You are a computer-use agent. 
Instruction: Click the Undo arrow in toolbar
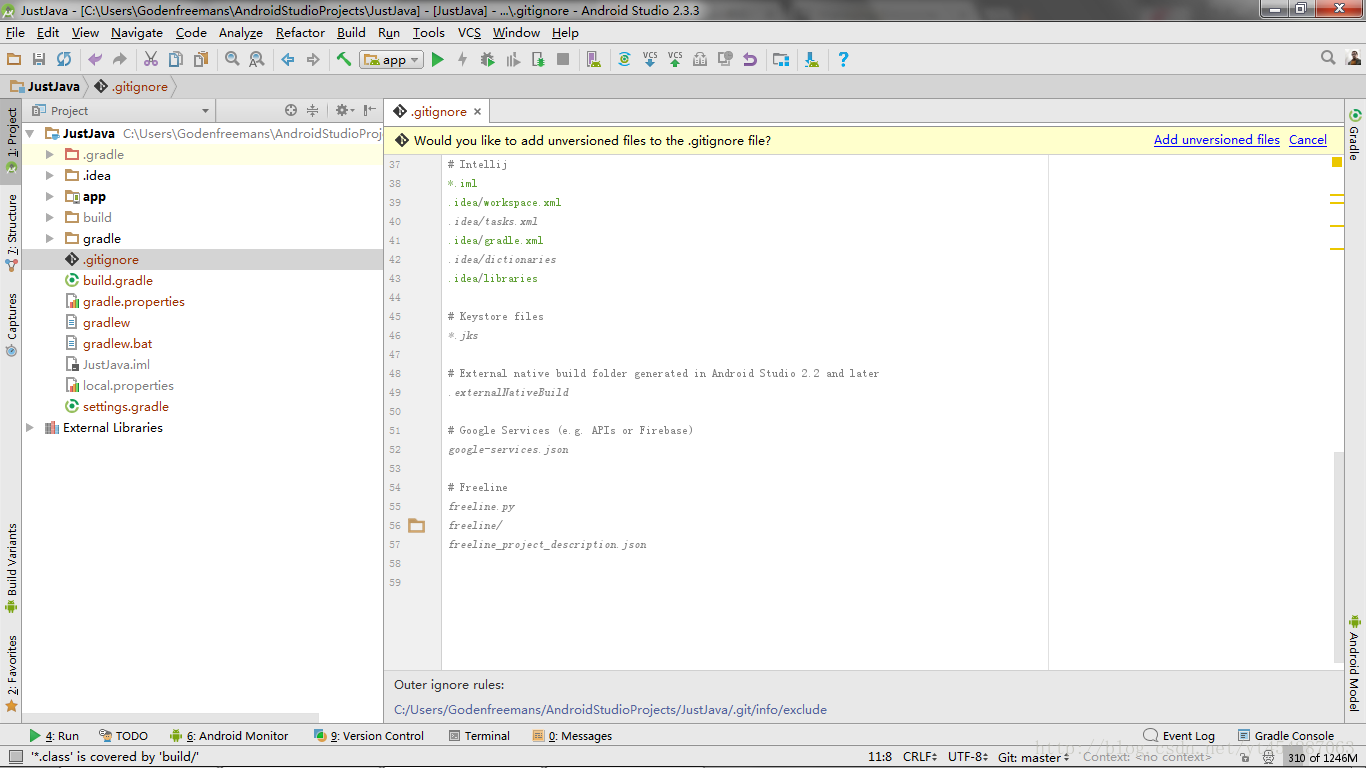[95, 60]
